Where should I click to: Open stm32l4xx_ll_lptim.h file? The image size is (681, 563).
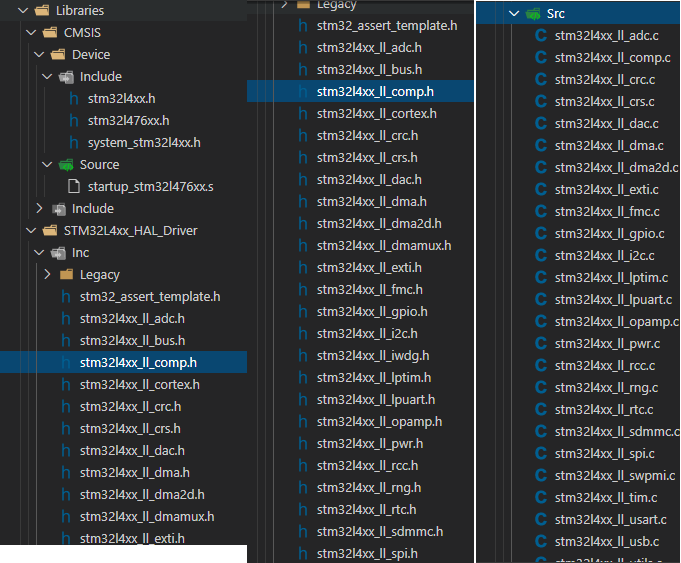pyautogui.click(x=374, y=378)
